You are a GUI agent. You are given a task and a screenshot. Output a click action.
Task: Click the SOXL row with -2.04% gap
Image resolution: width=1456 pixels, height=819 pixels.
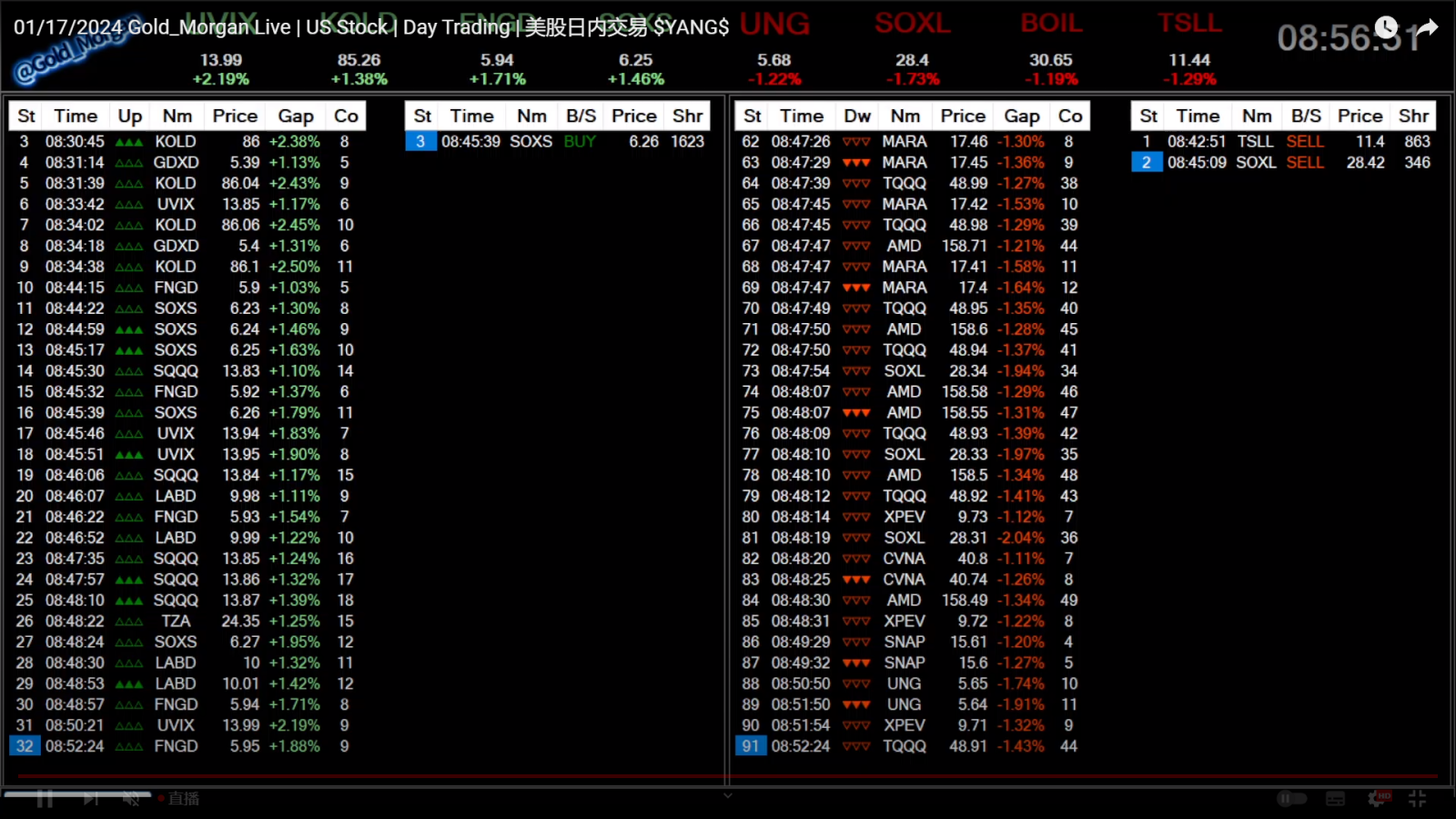[913, 538]
